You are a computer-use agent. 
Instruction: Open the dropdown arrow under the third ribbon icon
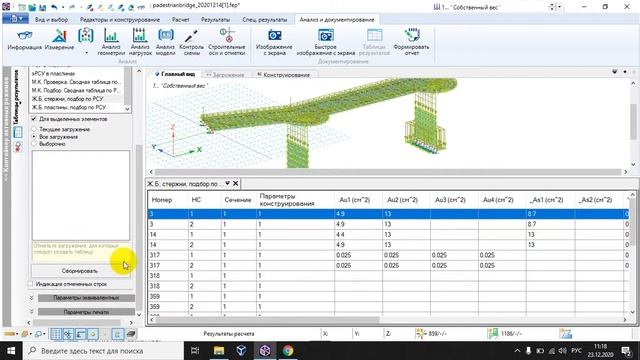pos(86,53)
